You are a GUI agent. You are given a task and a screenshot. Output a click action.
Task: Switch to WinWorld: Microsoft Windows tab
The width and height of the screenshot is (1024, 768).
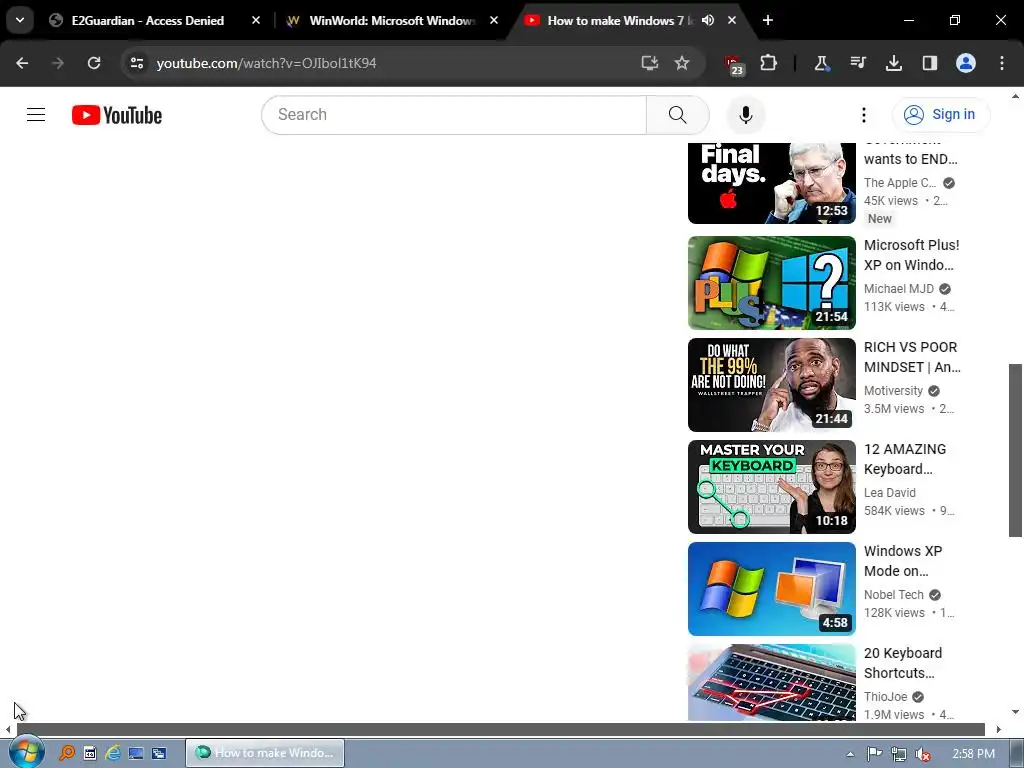(x=392, y=20)
